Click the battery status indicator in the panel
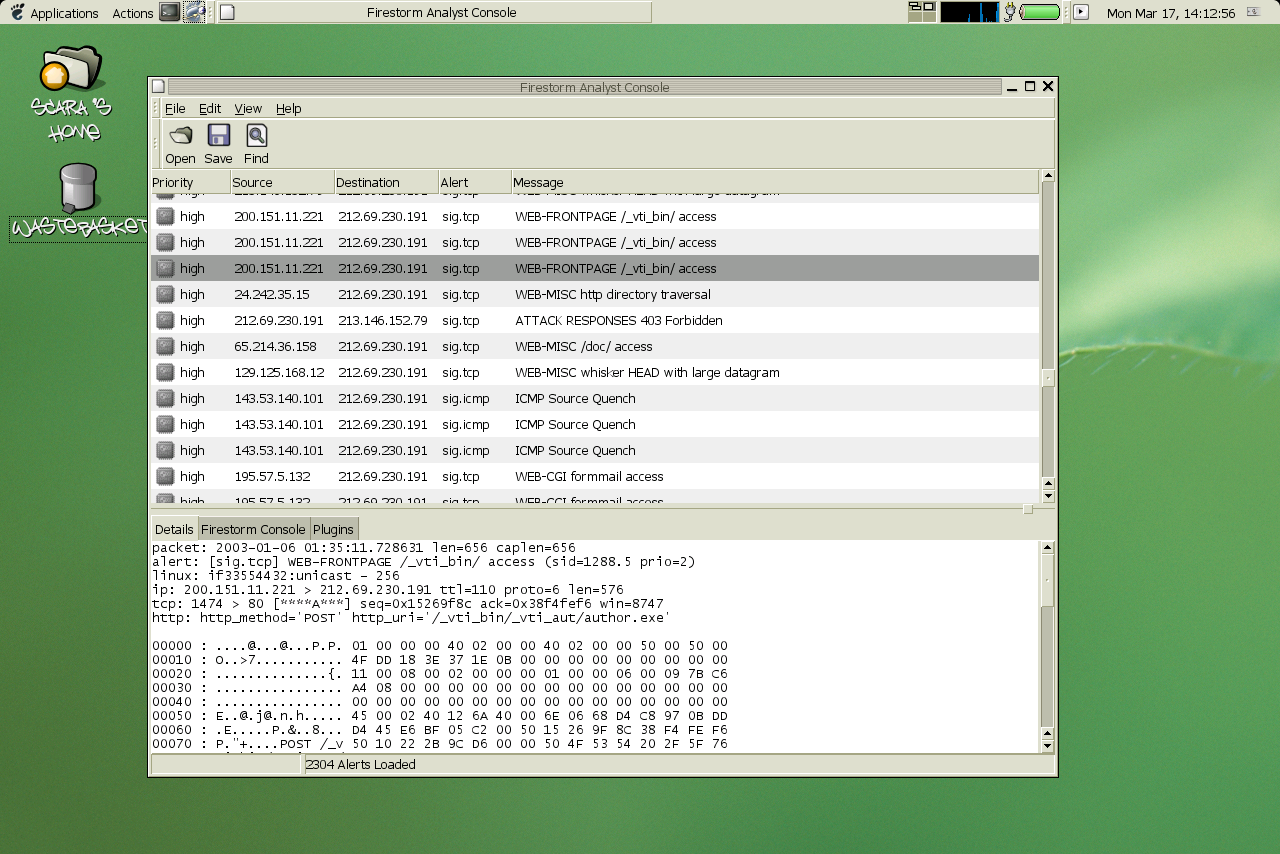This screenshot has height=854, width=1280. (x=1039, y=12)
